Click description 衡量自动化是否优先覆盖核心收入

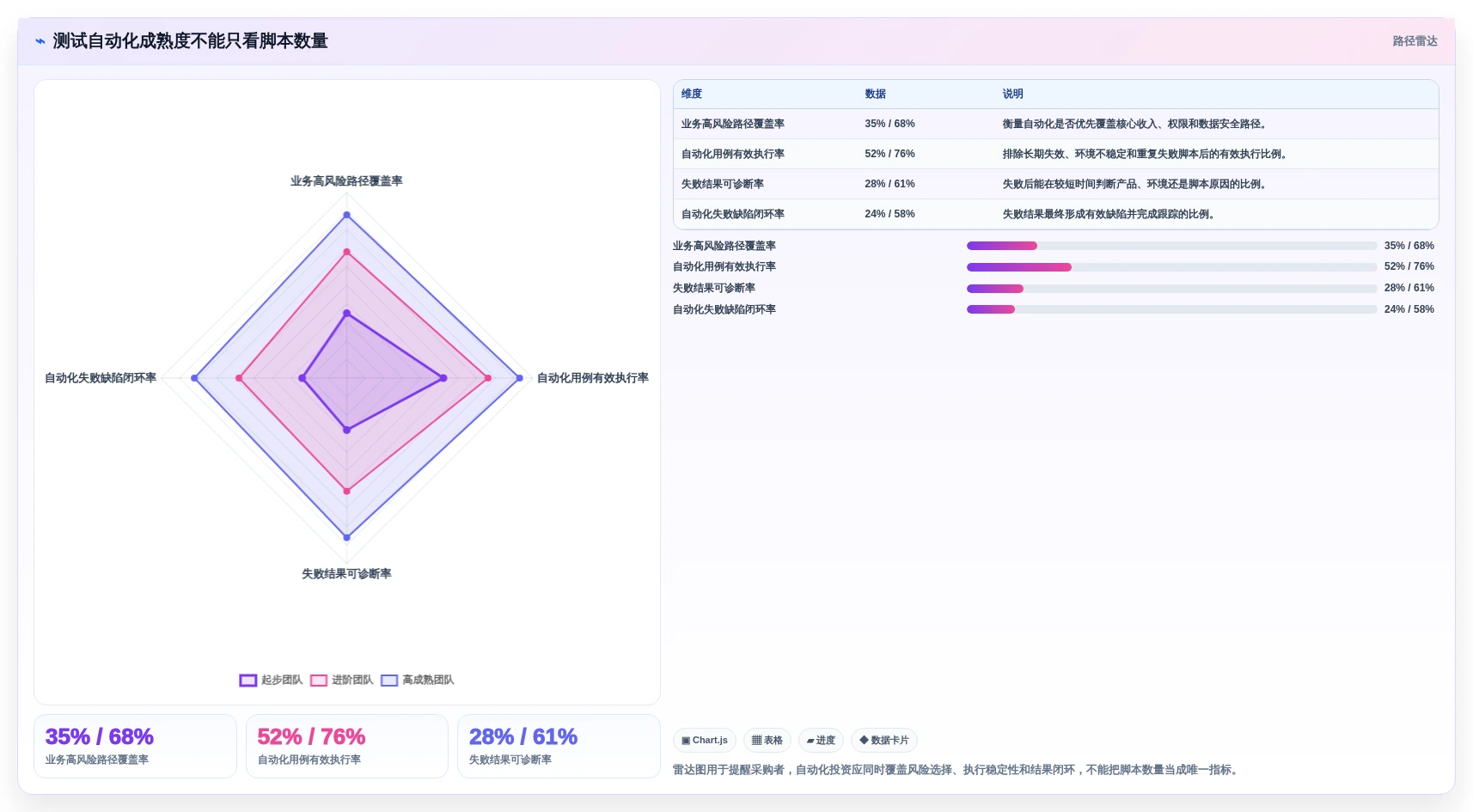click(1135, 125)
